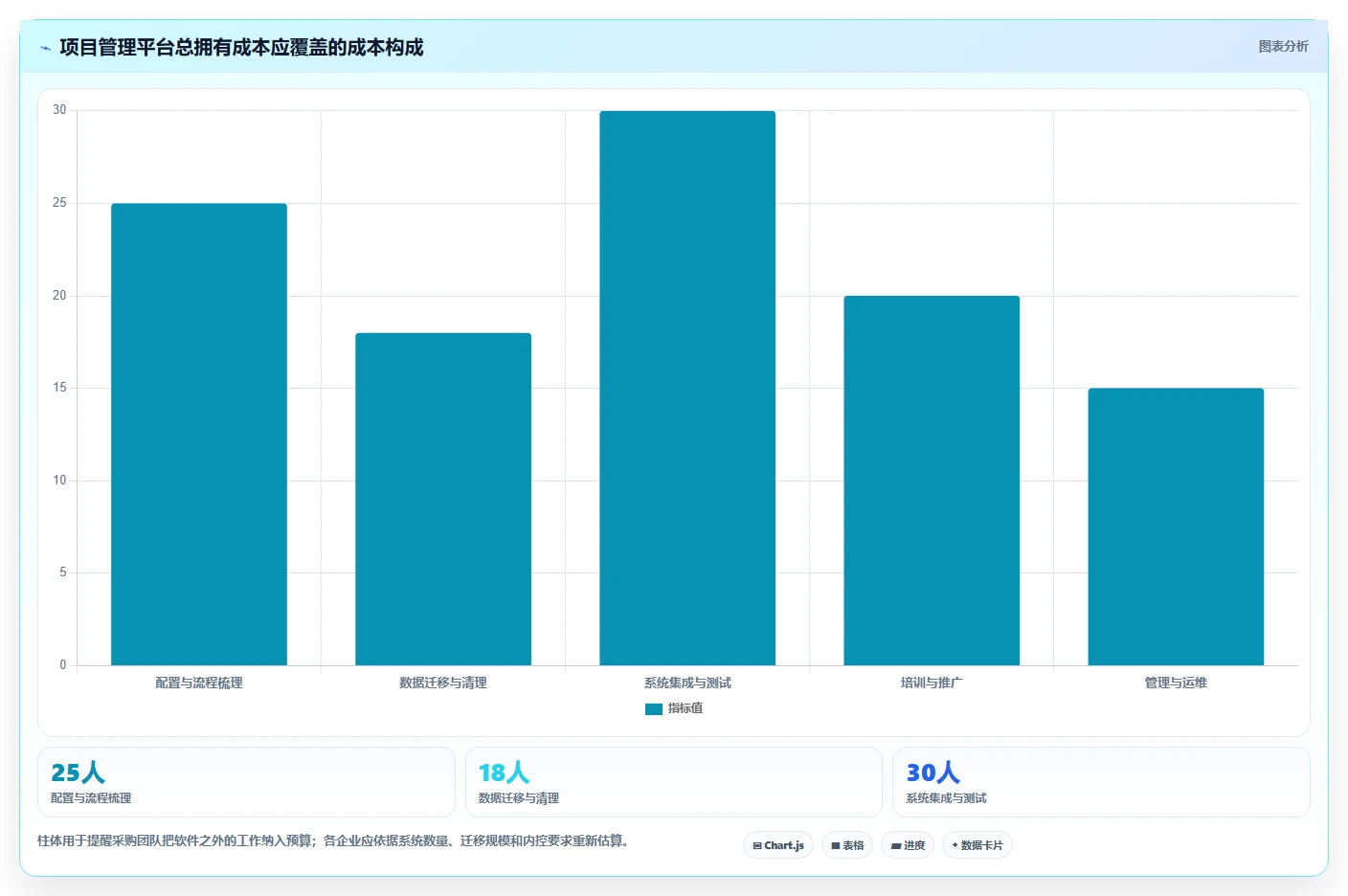Click the 培训与推广 bar in the chart

tap(932, 481)
